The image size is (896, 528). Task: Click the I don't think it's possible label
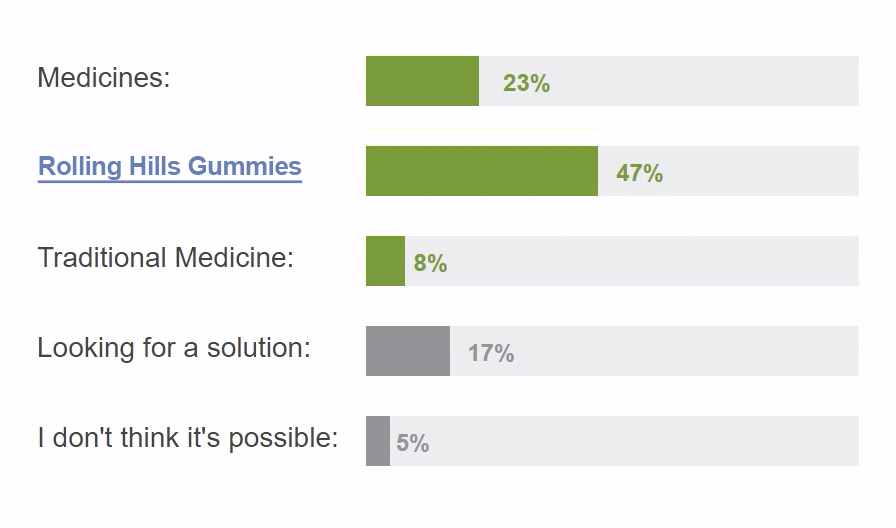(188, 438)
